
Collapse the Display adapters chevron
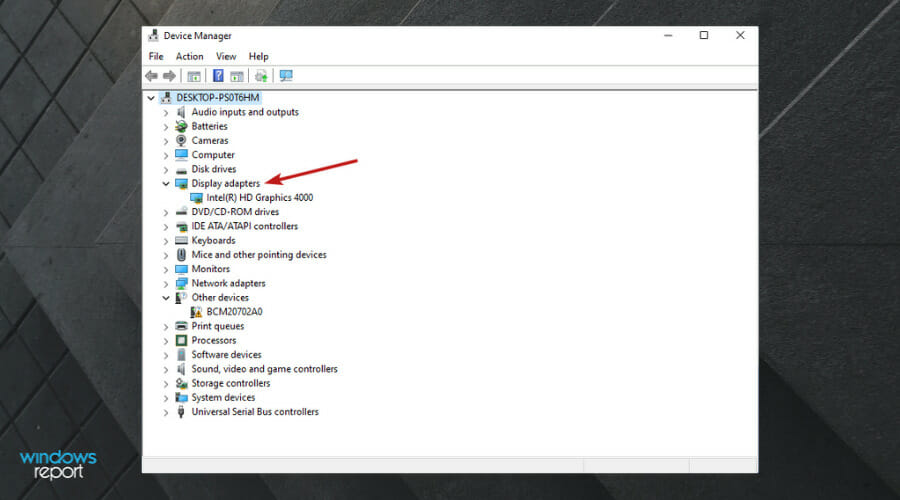[x=166, y=184]
